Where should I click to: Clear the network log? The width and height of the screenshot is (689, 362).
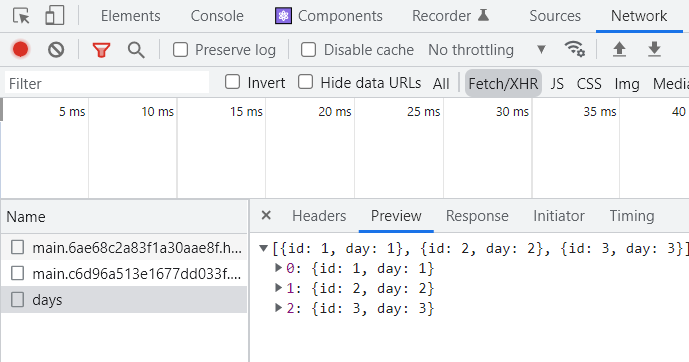[56, 50]
